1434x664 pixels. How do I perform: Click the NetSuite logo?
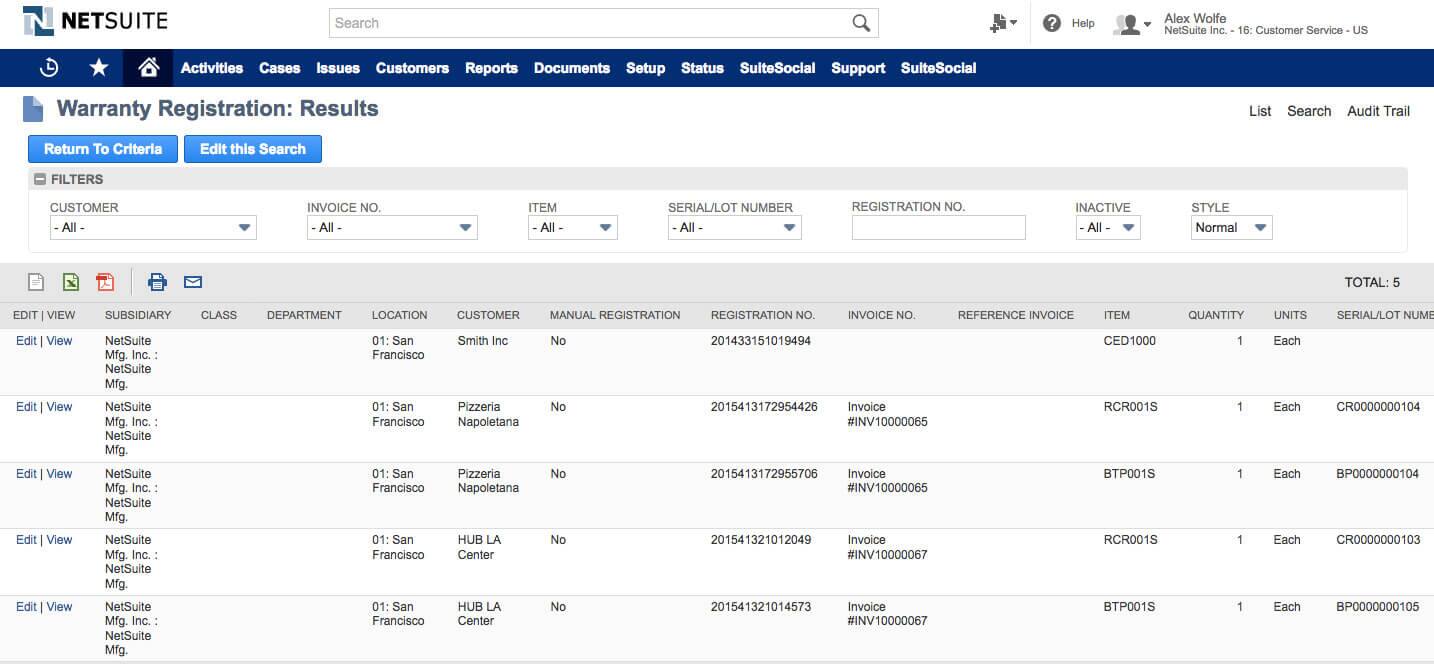pyautogui.click(x=95, y=21)
